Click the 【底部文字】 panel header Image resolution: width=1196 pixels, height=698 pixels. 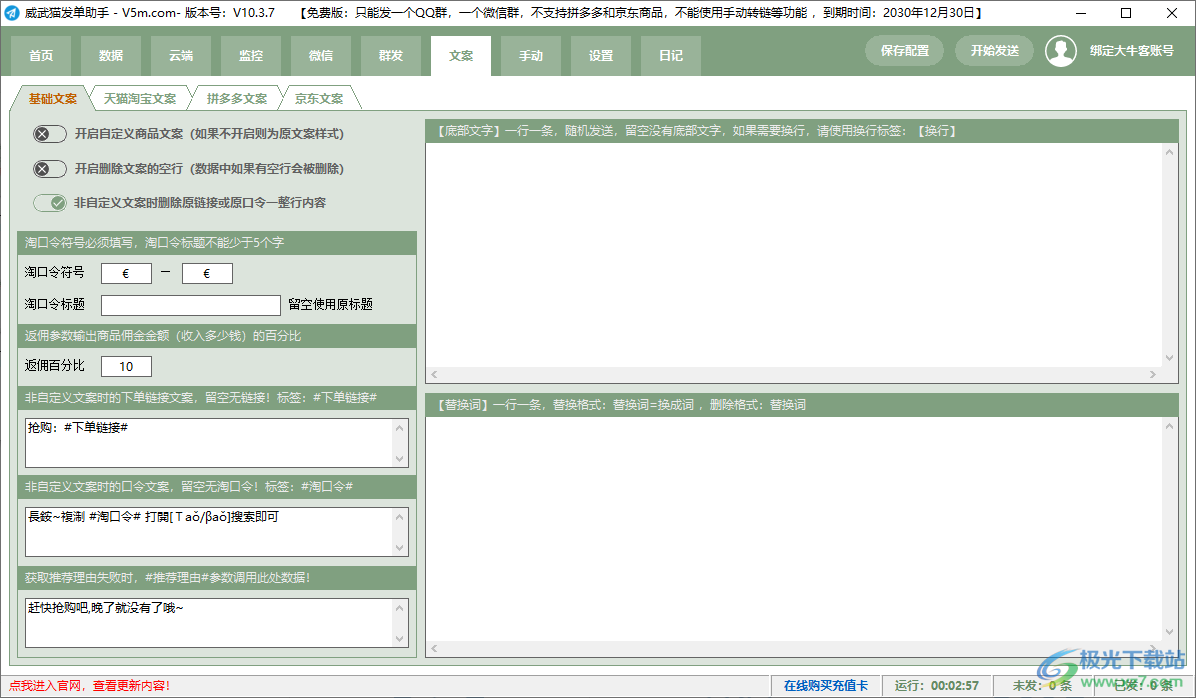tap(802, 131)
